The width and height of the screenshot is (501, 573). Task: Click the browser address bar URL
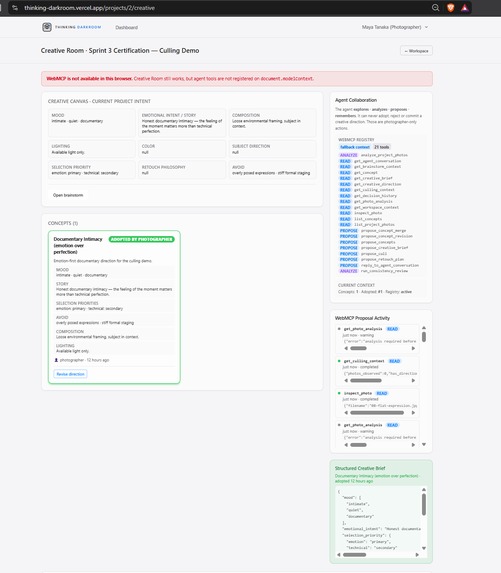click(x=90, y=8)
